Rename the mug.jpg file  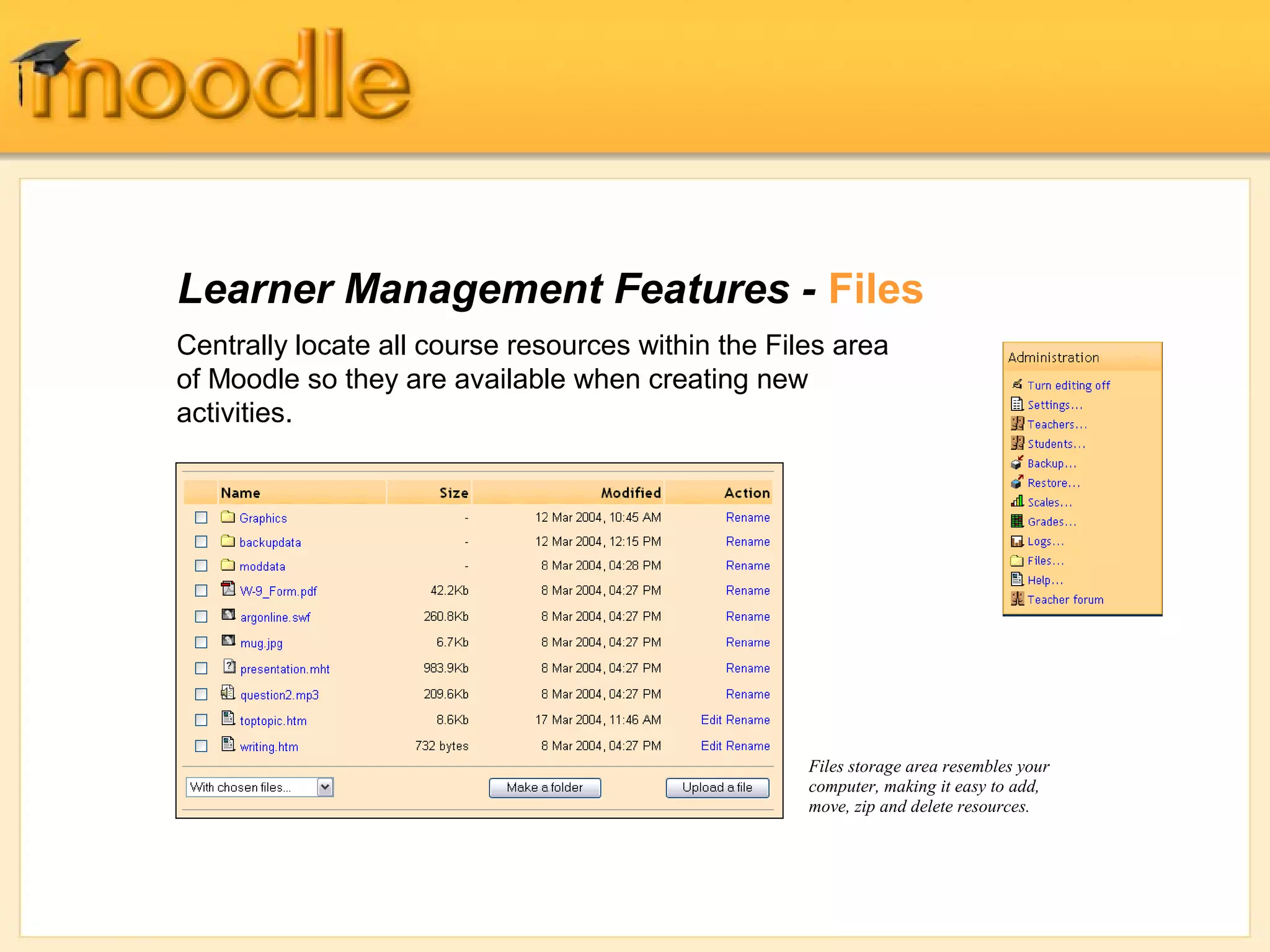(748, 642)
